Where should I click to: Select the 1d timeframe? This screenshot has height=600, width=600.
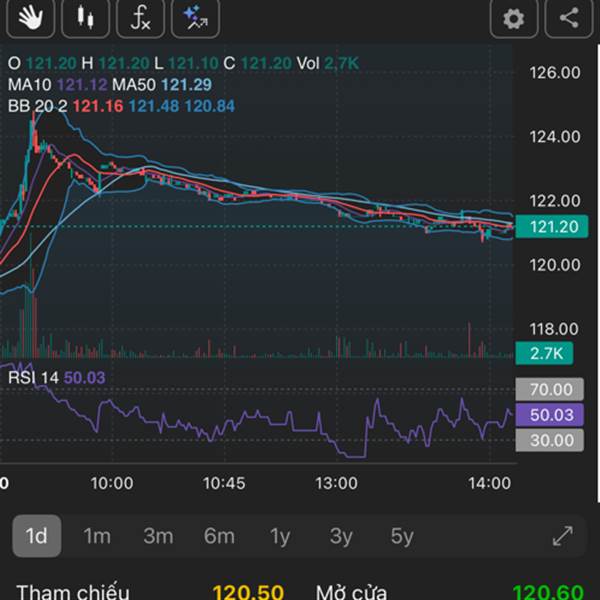[37, 536]
